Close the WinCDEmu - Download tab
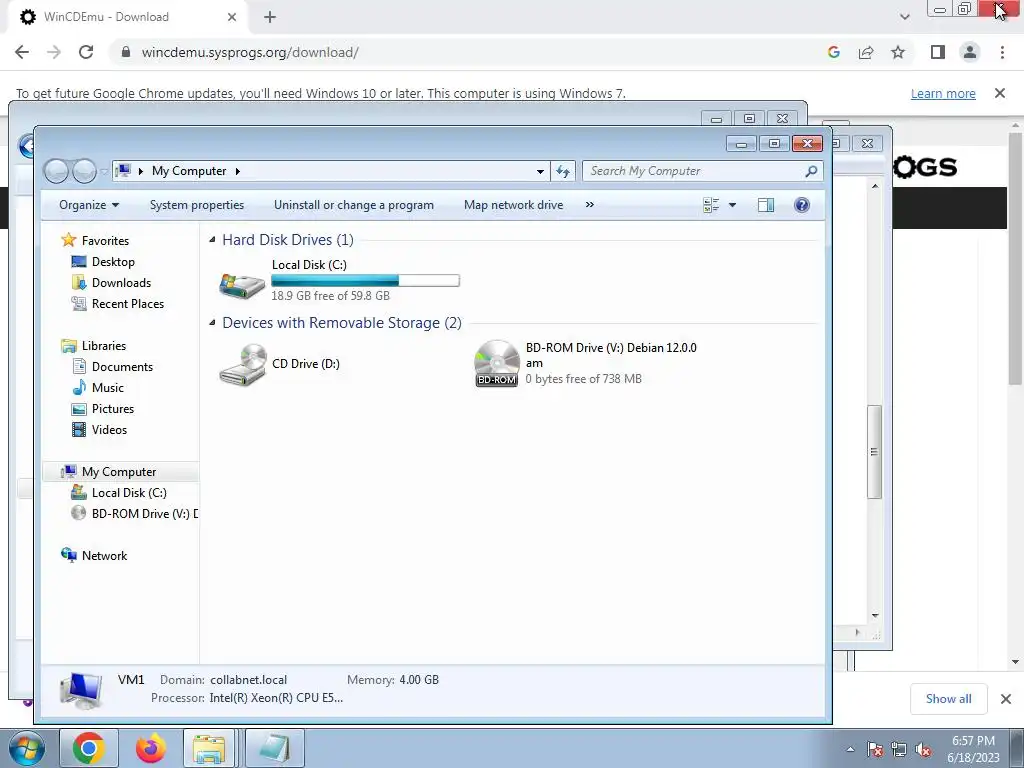The height and width of the screenshot is (768, 1024). 232,17
